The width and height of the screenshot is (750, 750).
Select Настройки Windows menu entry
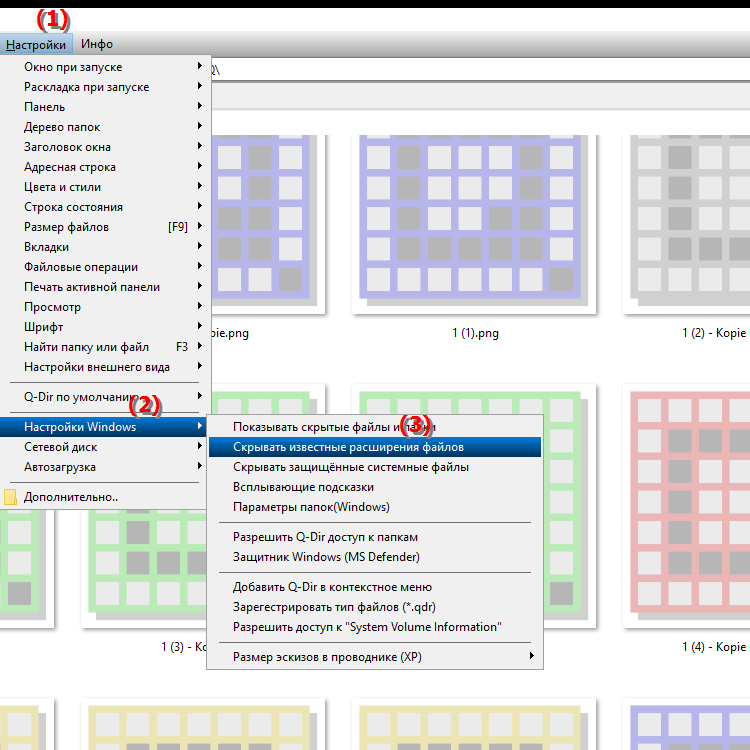coord(105,427)
